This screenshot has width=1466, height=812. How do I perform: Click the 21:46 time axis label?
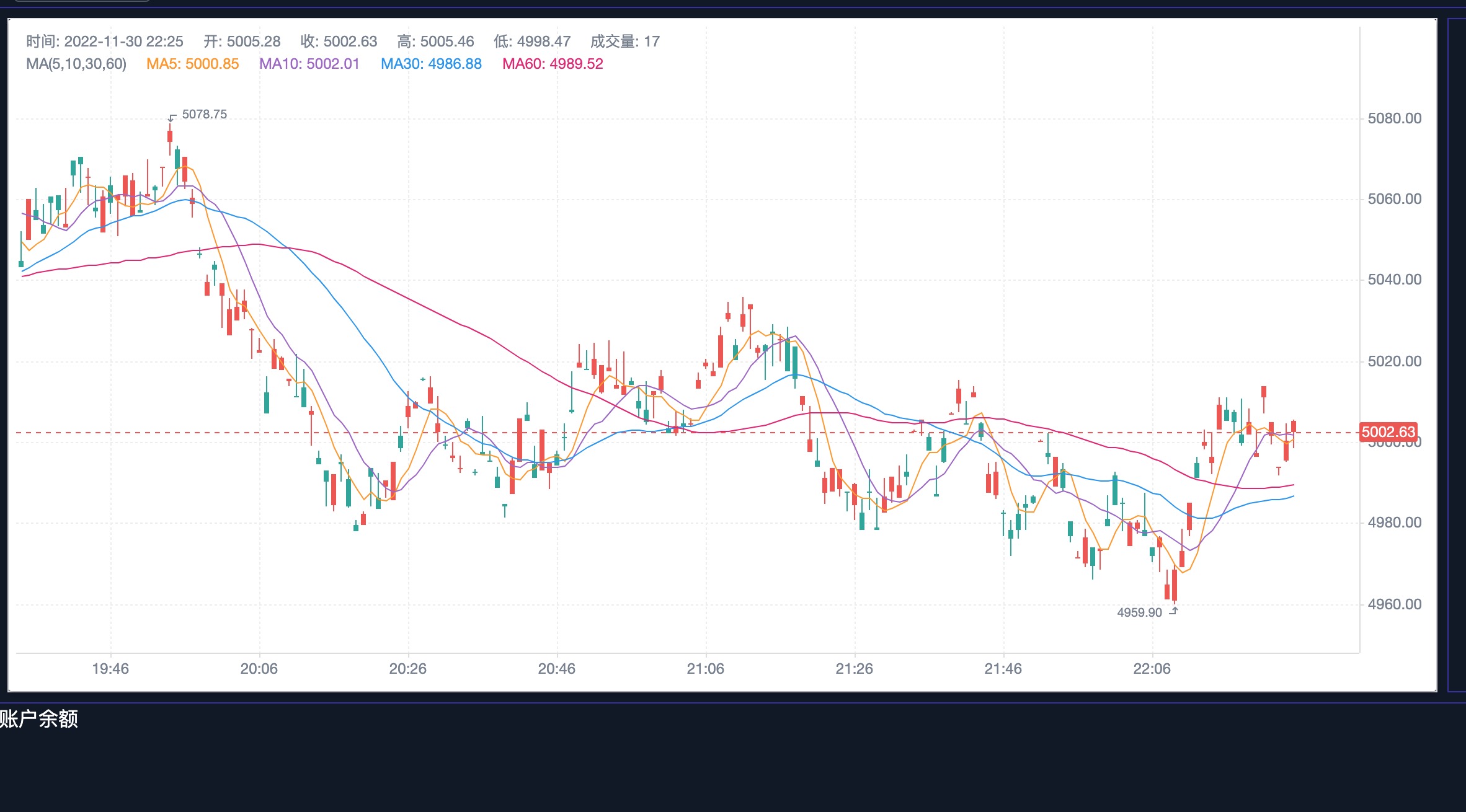pyautogui.click(x=1003, y=669)
